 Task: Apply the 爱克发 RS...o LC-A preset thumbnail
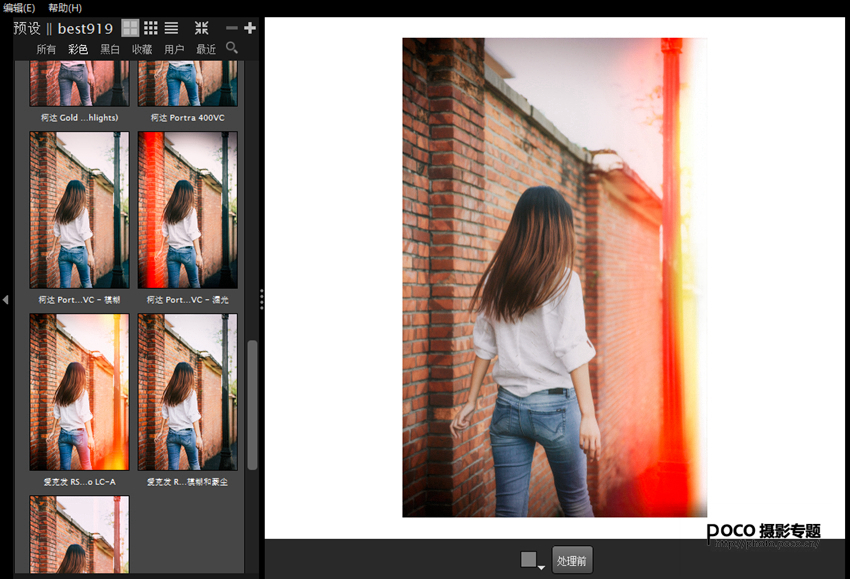coord(80,392)
